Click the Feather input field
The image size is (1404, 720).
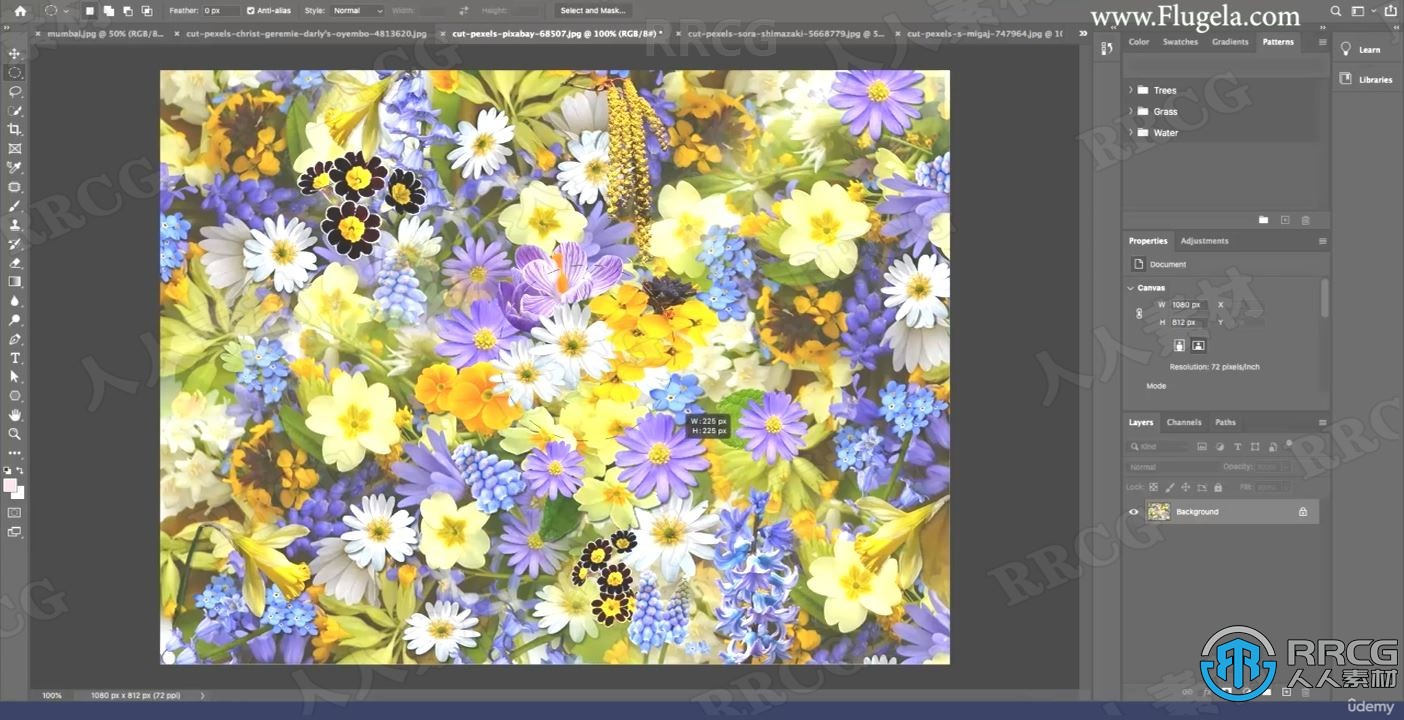coord(220,10)
